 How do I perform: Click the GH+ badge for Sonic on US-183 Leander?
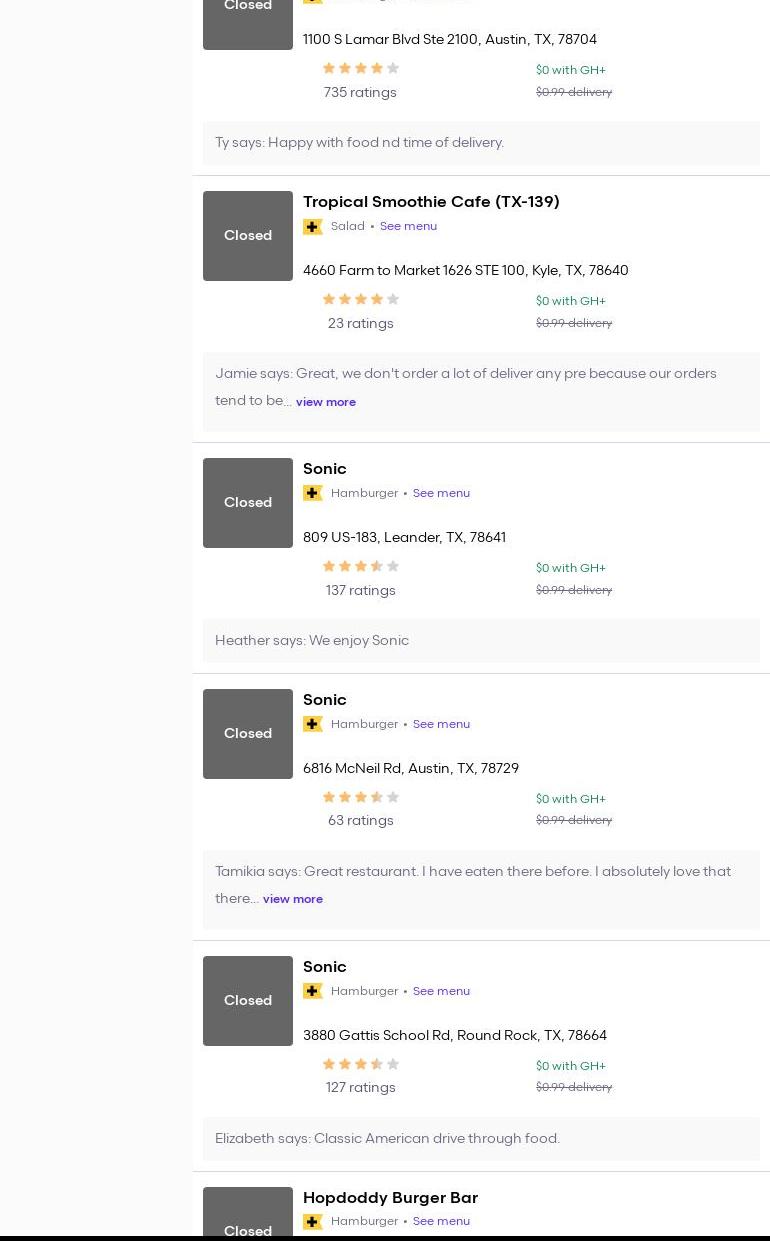coord(313,493)
